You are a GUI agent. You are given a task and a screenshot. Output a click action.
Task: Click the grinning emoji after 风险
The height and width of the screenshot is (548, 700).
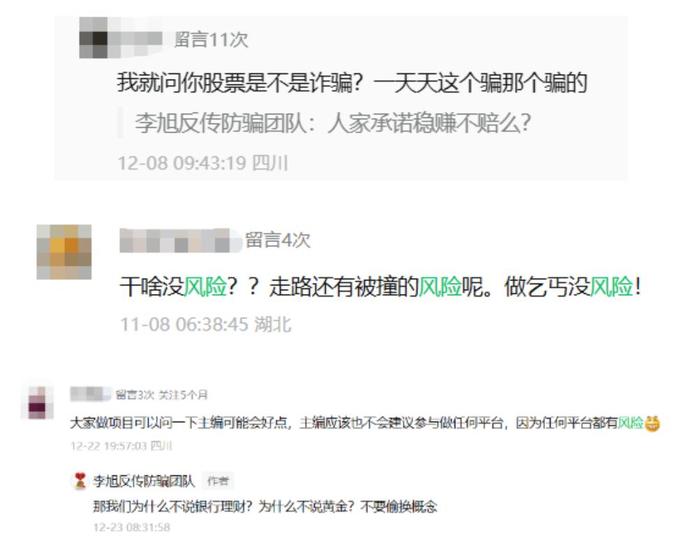point(652,423)
